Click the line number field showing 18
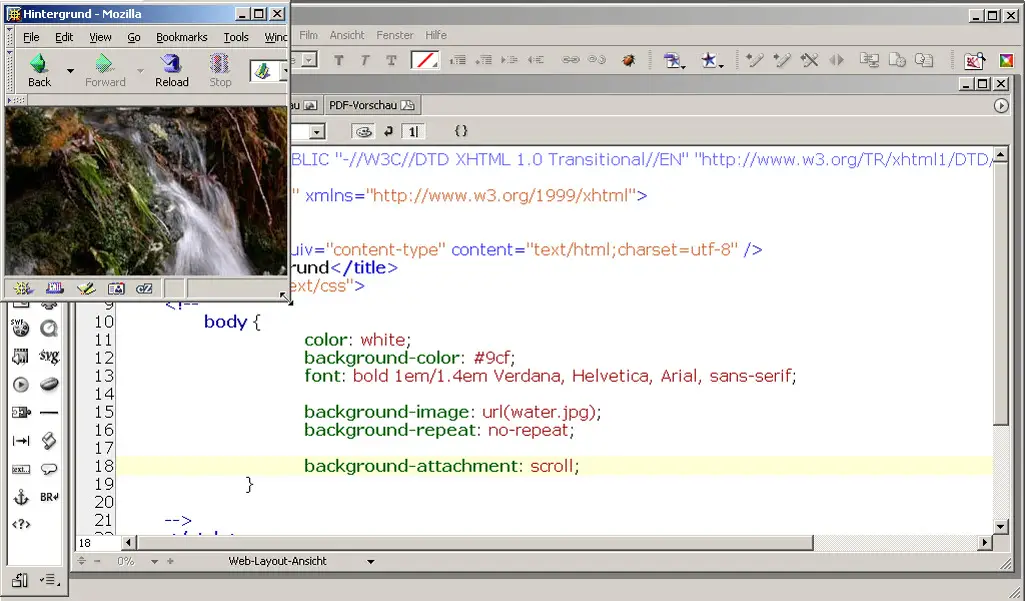The height and width of the screenshot is (601, 1025). (98, 543)
